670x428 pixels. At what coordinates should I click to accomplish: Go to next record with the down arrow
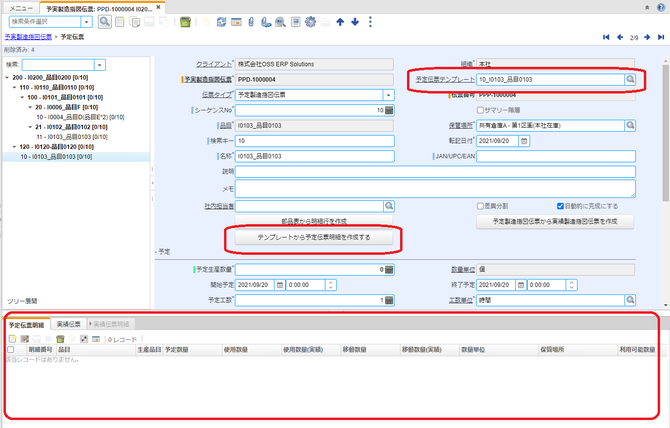[355, 22]
